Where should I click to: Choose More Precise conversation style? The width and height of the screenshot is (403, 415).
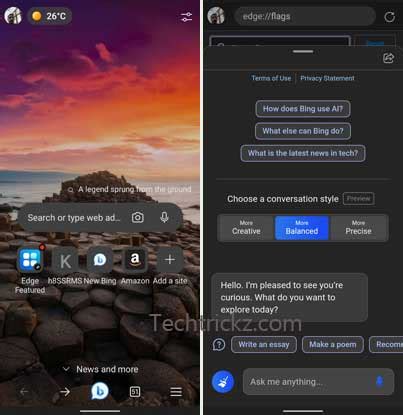tap(358, 228)
